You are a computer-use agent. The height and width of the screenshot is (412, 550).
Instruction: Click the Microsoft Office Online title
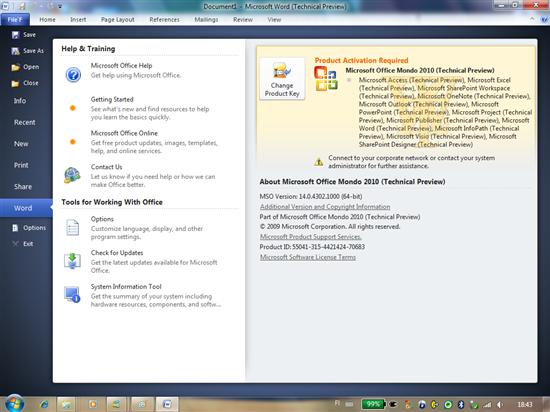(124, 133)
